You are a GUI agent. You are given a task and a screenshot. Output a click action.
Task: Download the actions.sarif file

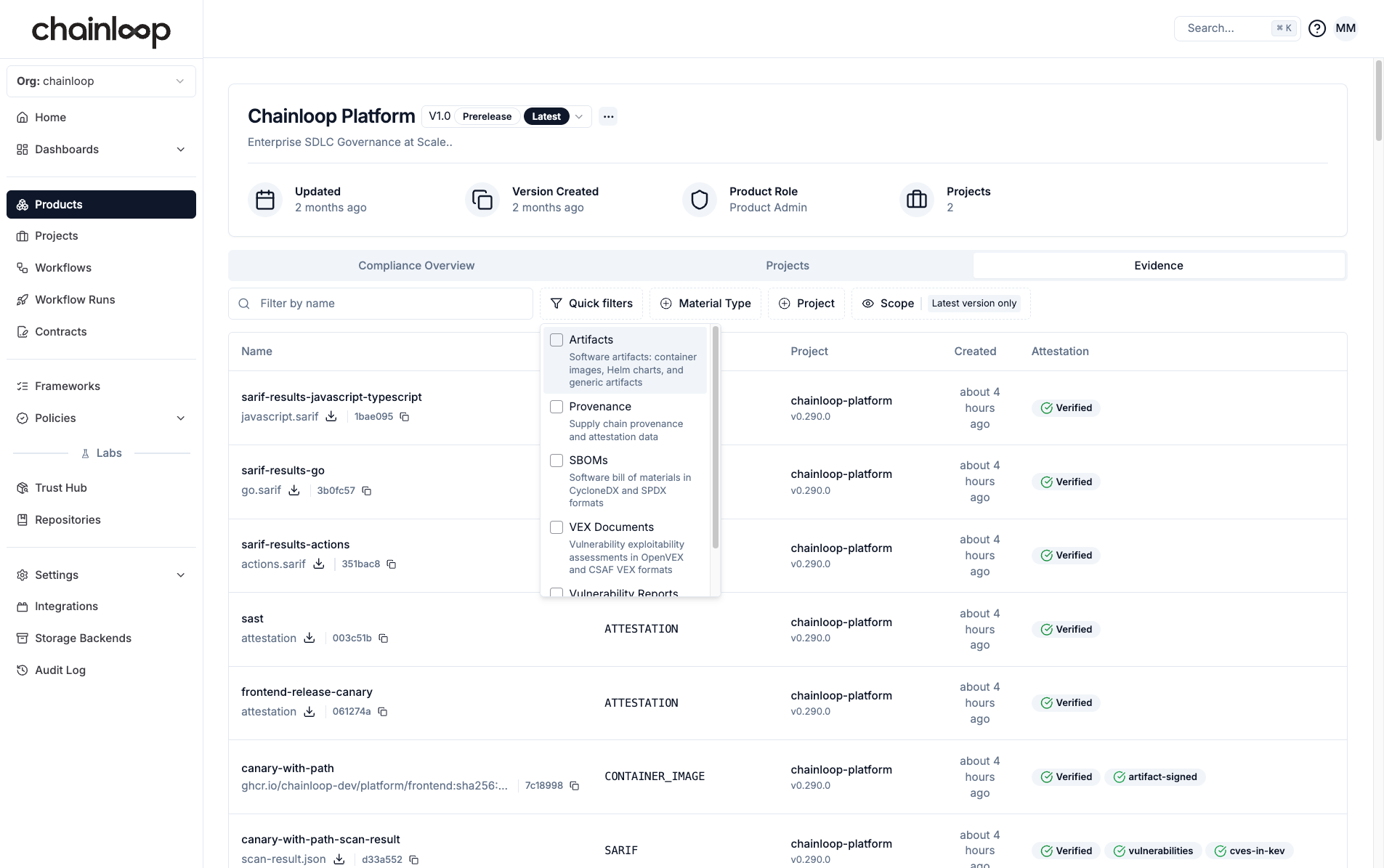(319, 564)
